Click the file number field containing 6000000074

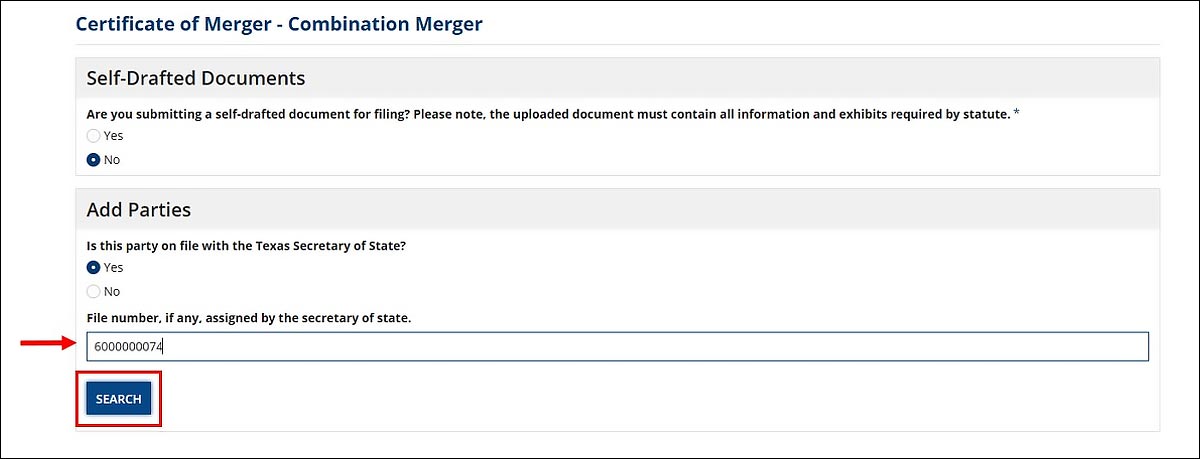(617, 347)
